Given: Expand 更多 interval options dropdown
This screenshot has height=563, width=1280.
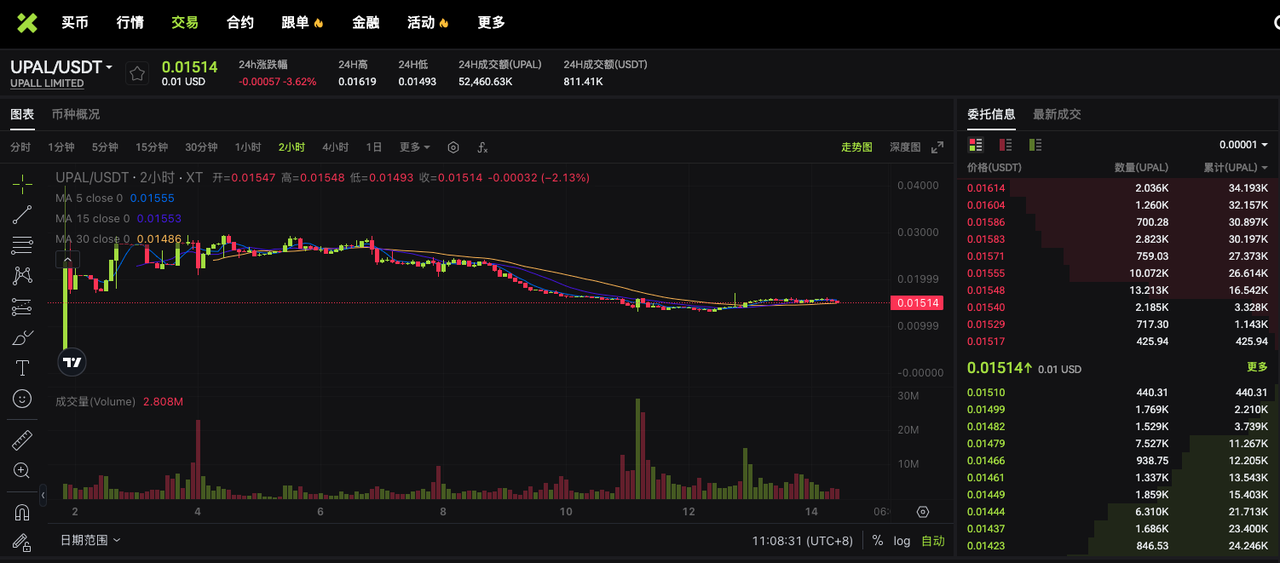Looking at the screenshot, I should (414, 147).
